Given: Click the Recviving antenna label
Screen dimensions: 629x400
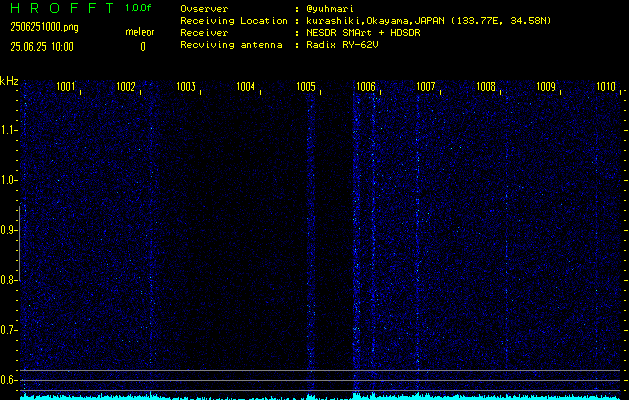Looking at the screenshot, I should point(231,45).
